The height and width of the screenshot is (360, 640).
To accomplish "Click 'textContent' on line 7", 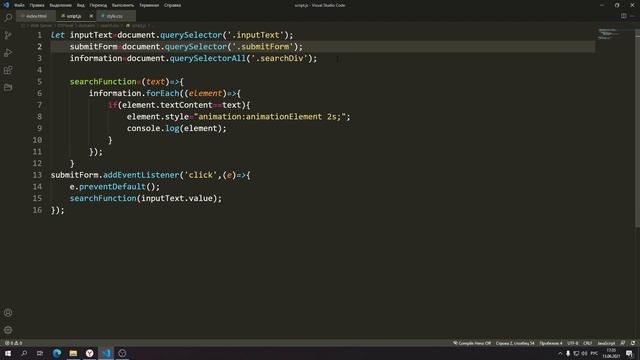I will 186,105.
